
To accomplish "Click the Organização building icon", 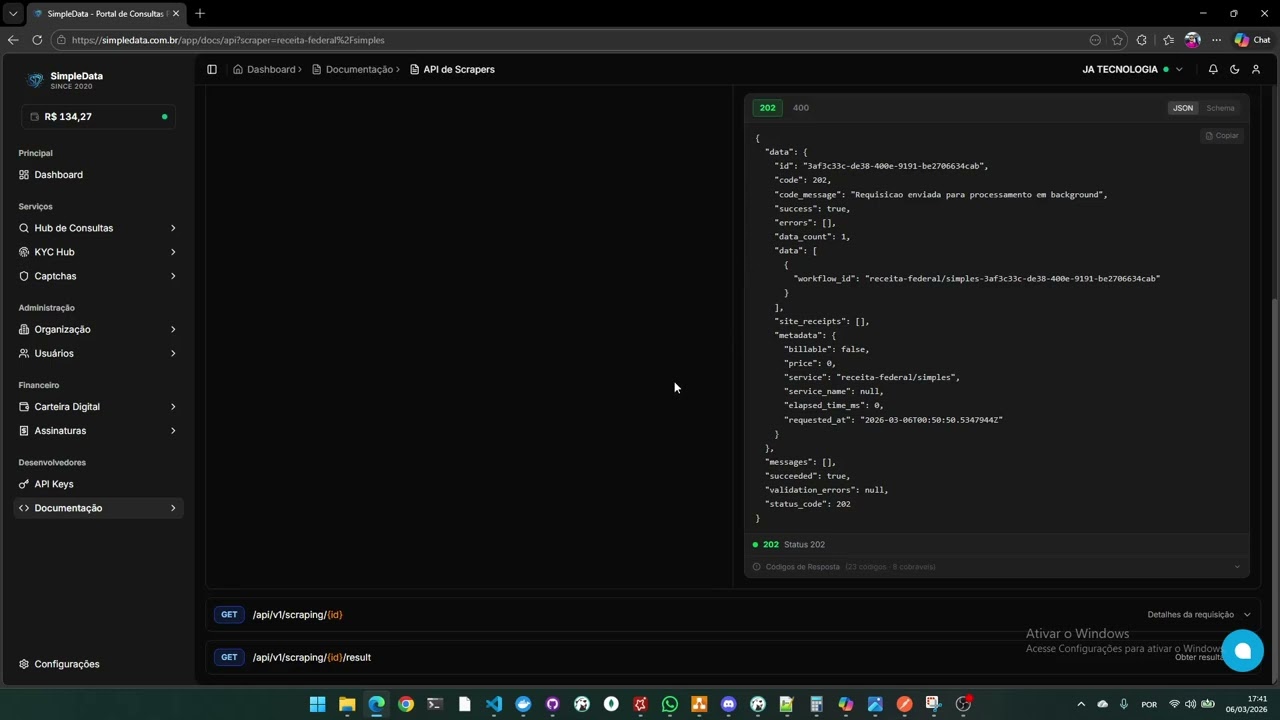I will 24,329.
